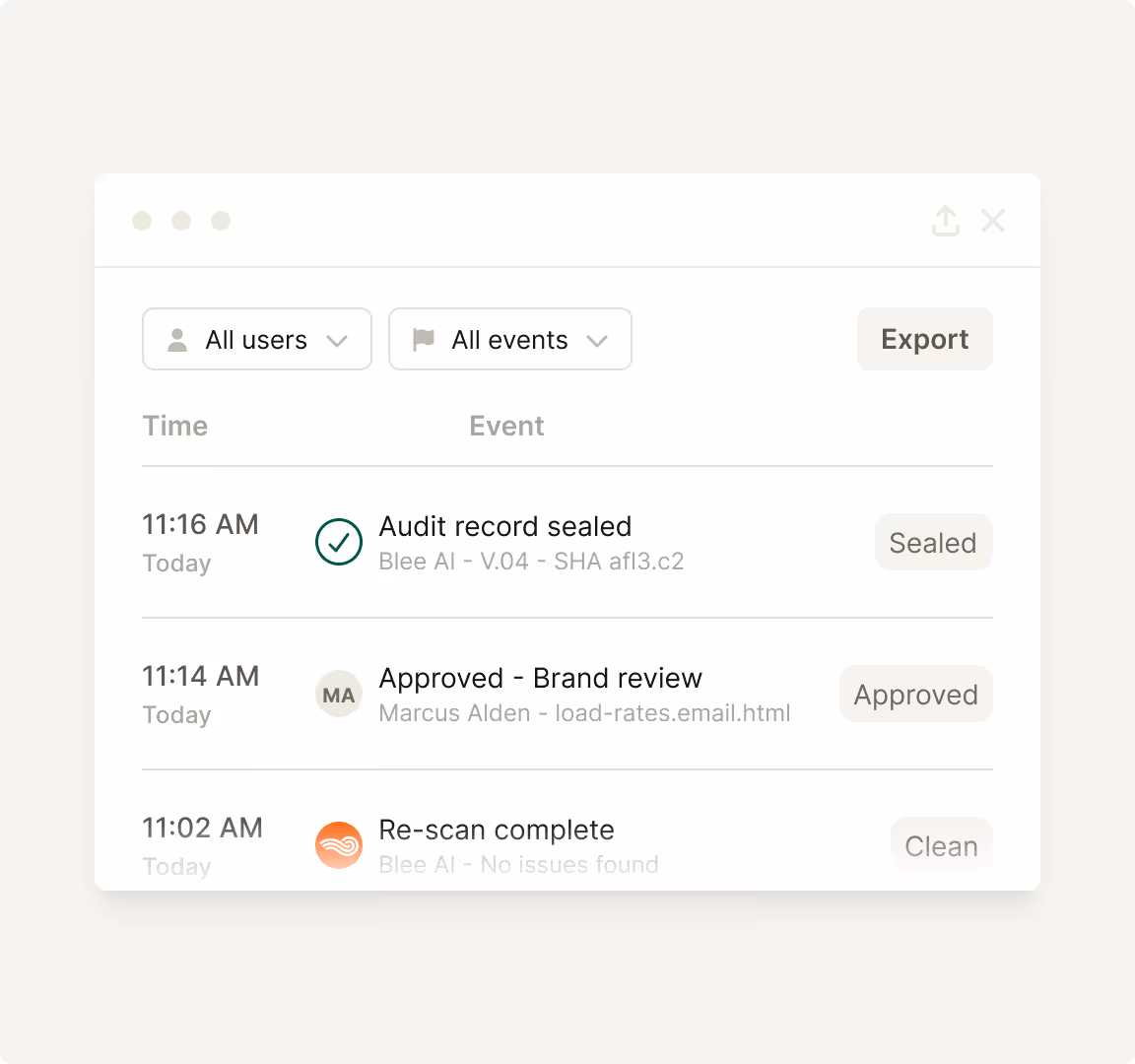
Task: Click the third window control dot
Action: pos(221,221)
